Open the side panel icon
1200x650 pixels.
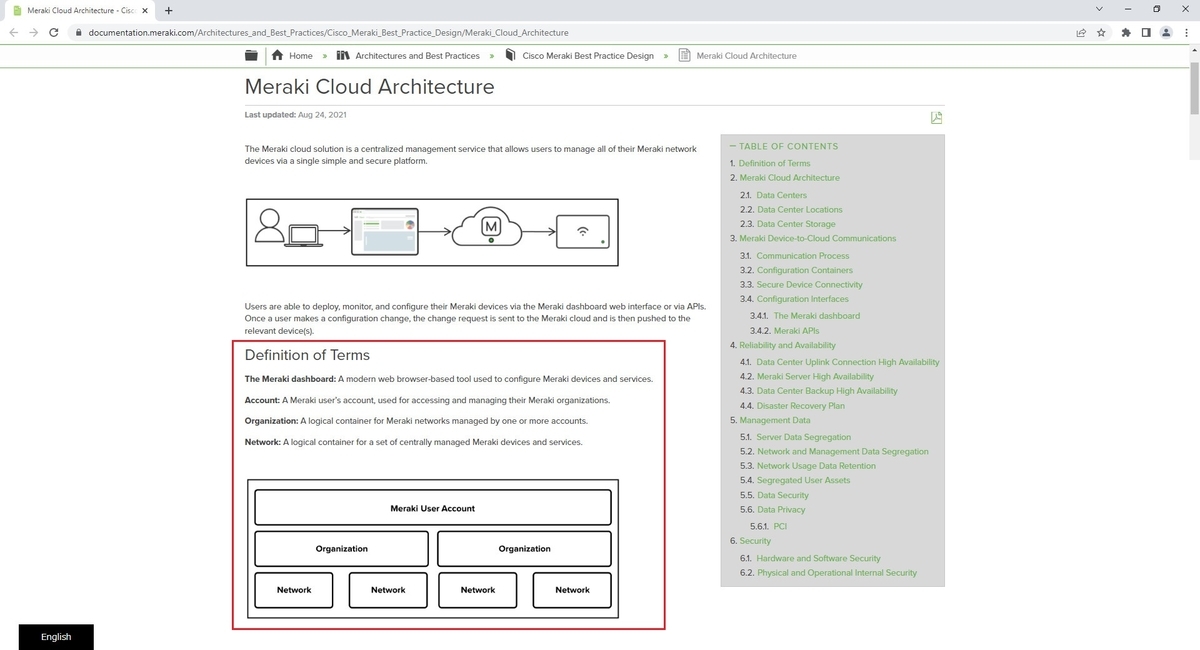(1145, 32)
